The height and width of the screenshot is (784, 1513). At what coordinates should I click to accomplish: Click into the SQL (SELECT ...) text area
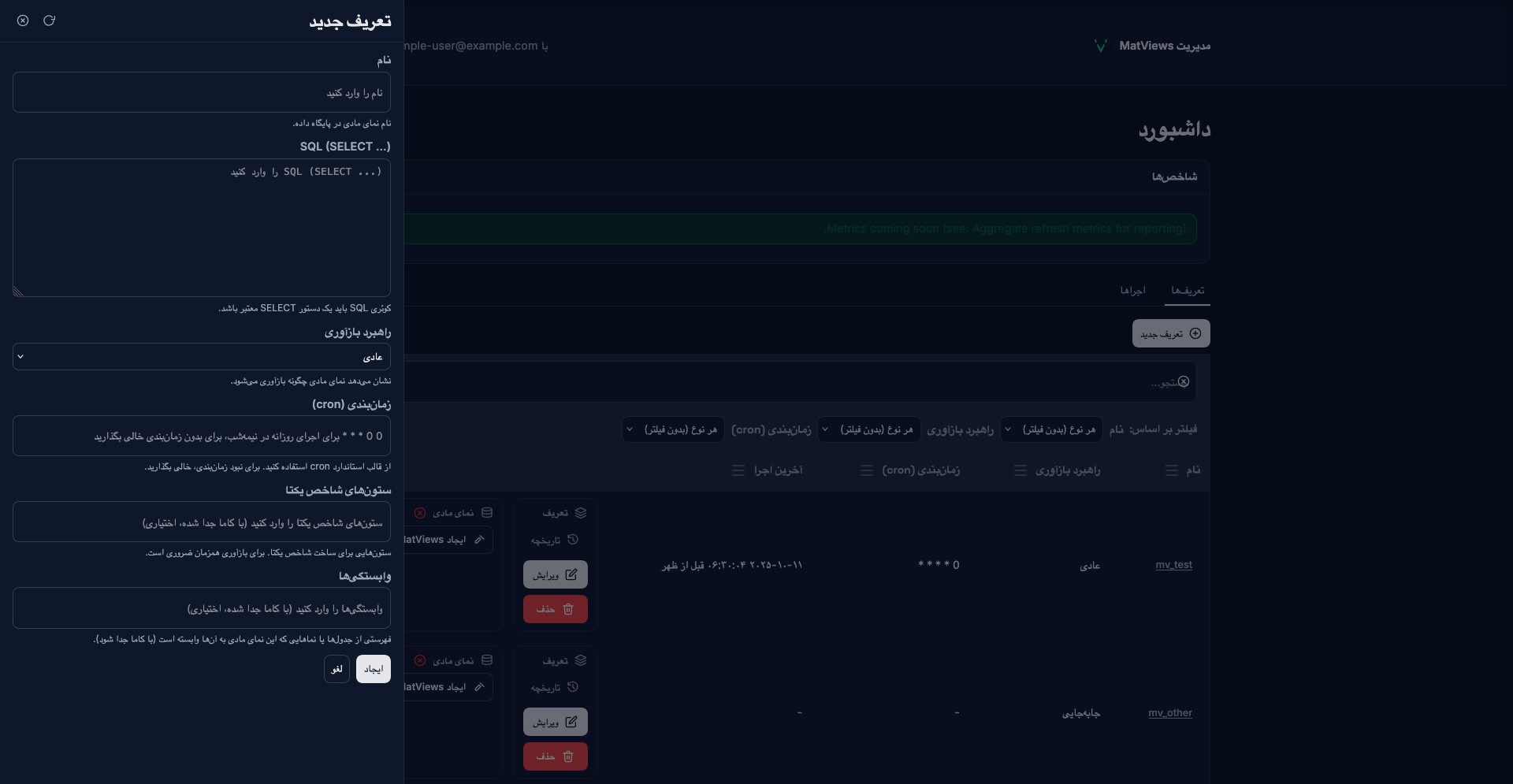click(x=202, y=228)
